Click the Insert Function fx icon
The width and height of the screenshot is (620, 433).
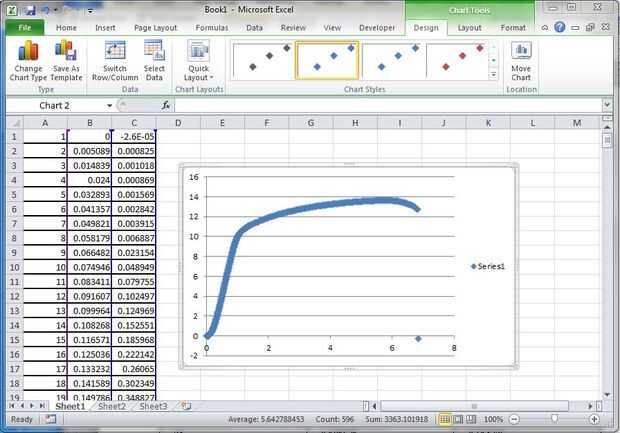[166, 105]
